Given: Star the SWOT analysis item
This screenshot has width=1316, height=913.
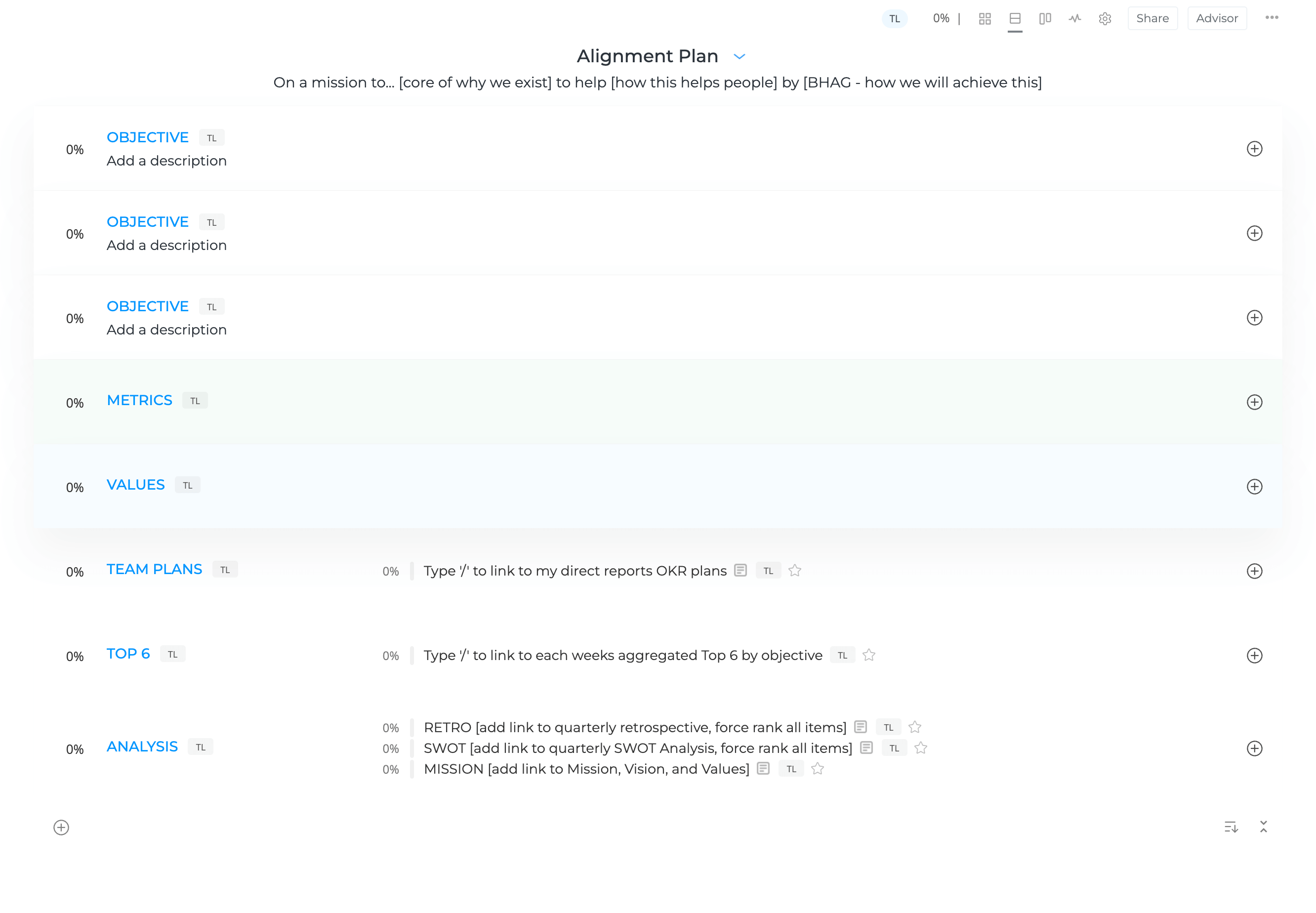Looking at the screenshot, I should (x=920, y=748).
